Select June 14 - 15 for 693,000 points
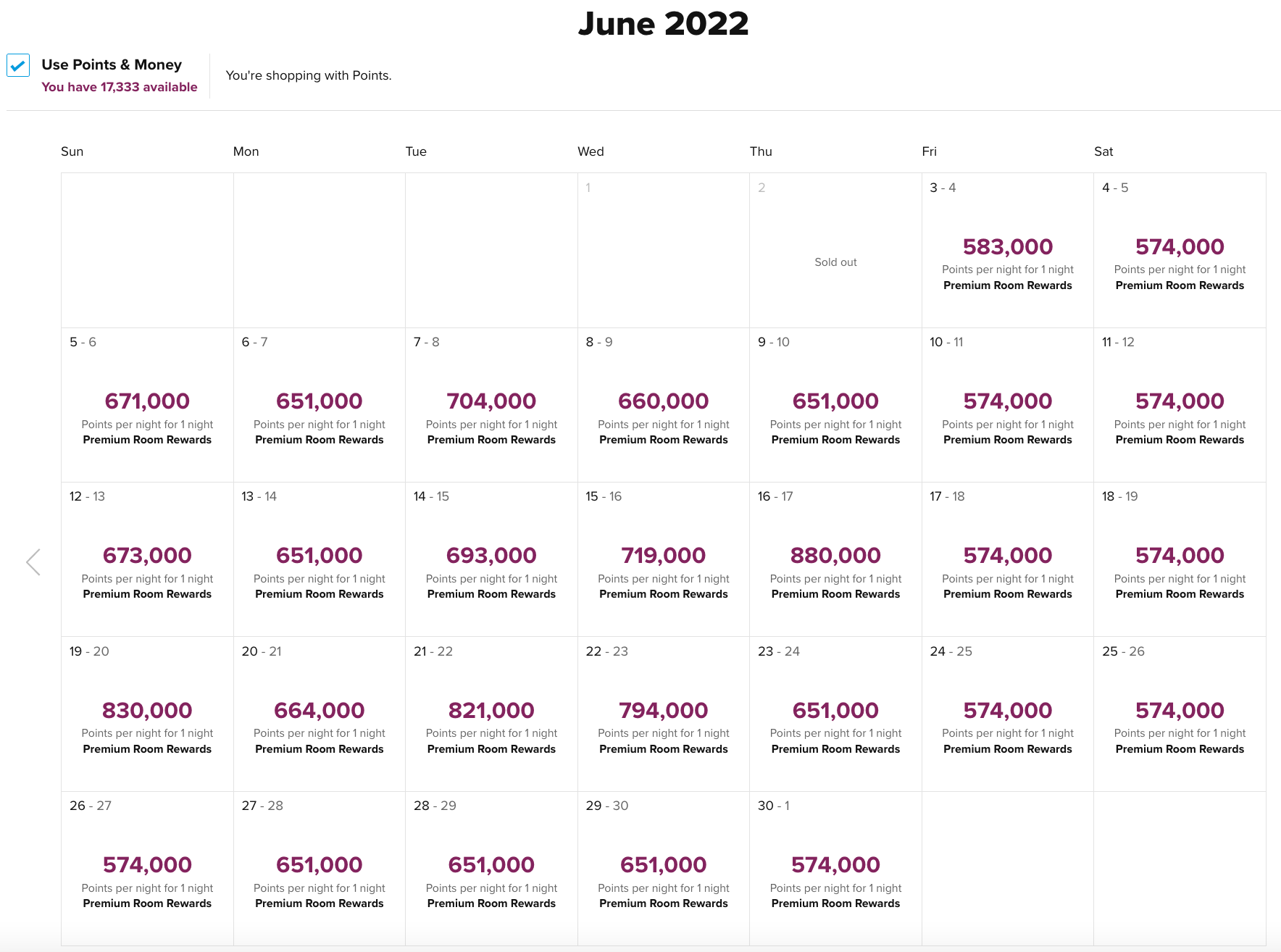 (491, 559)
